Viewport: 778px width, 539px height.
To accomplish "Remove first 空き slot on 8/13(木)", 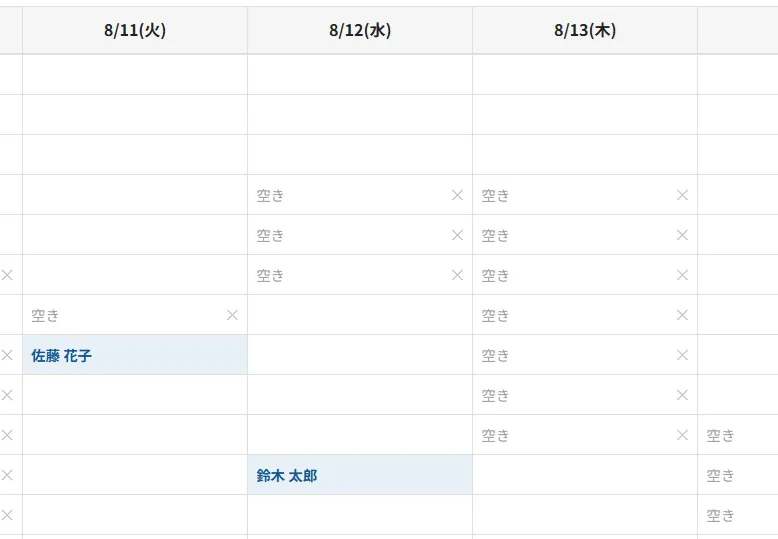I will 682,195.
